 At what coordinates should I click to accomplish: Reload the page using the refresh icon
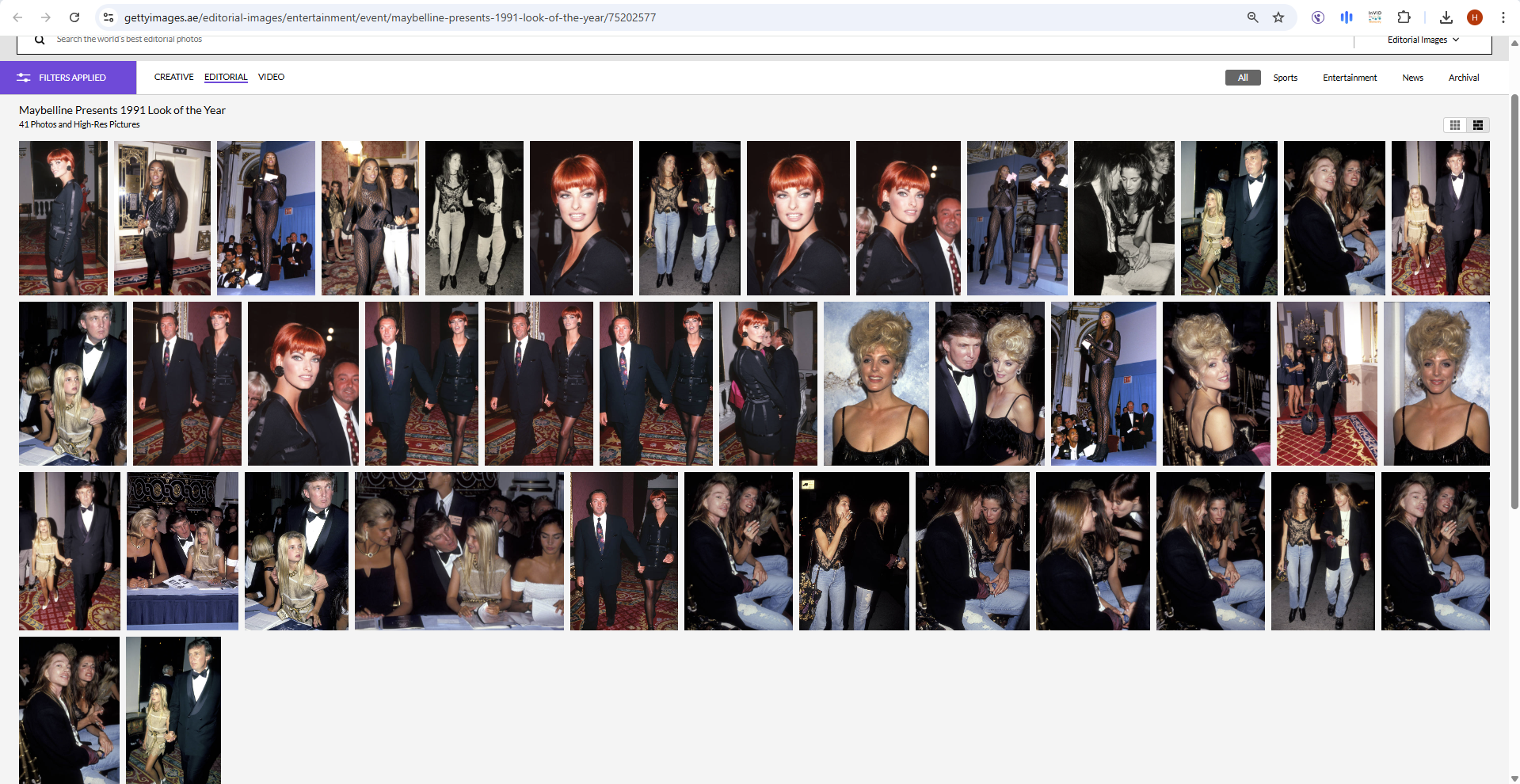click(74, 17)
